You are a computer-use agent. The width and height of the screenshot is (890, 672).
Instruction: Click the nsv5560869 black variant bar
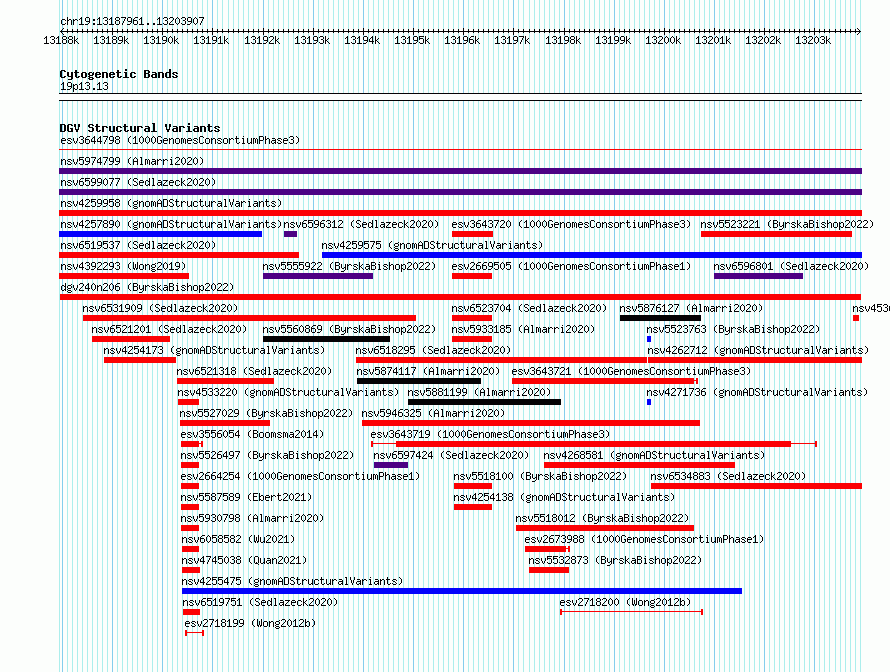click(x=326, y=339)
